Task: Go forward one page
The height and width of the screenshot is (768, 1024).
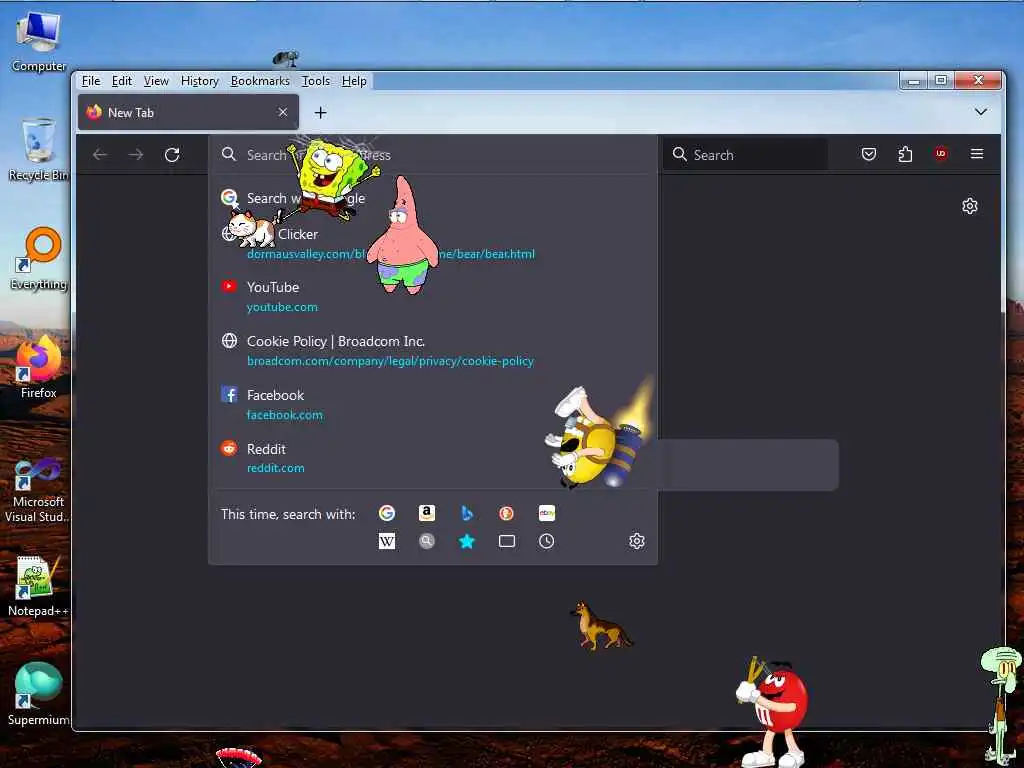Action: [x=136, y=155]
